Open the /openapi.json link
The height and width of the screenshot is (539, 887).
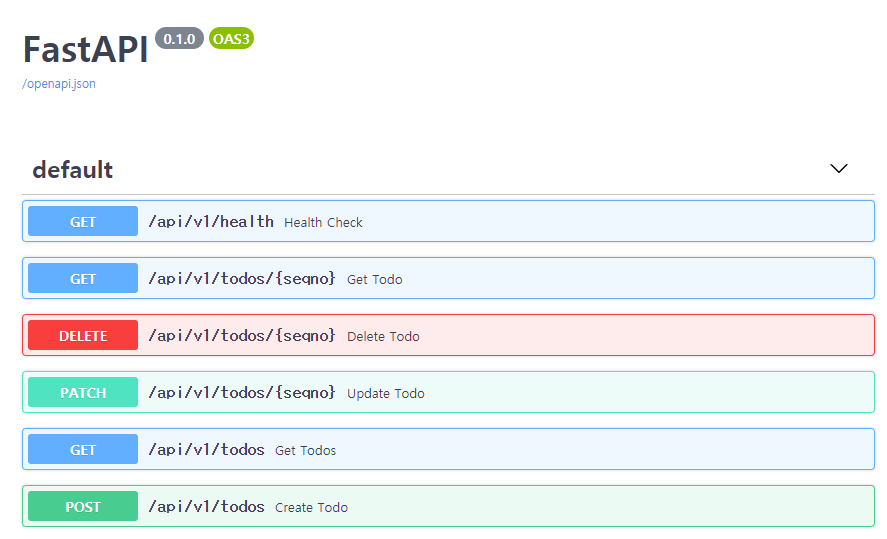pyautogui.click(x=59, y=84)
